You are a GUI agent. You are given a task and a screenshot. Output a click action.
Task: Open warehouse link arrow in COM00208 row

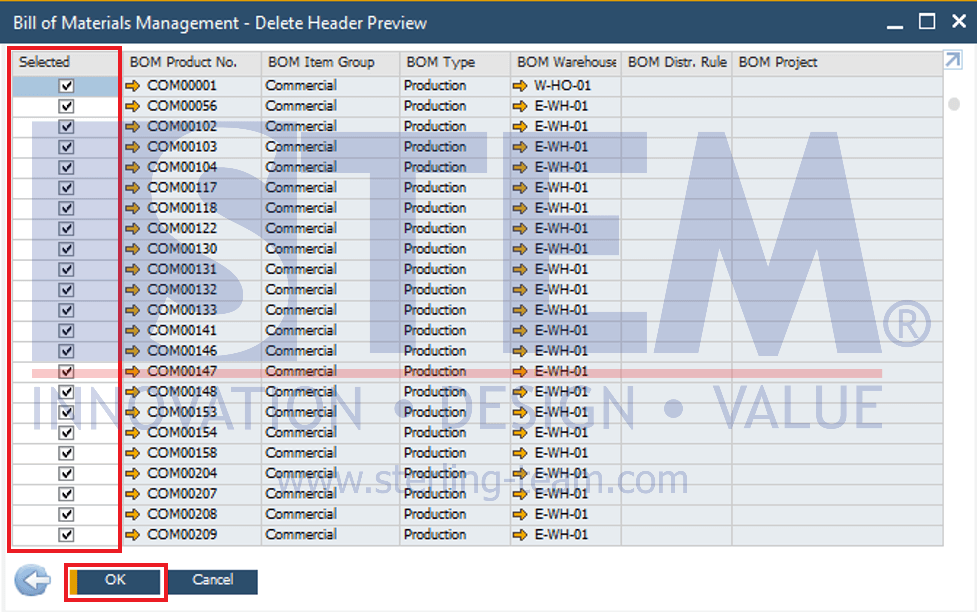click(x=520, y=514)
